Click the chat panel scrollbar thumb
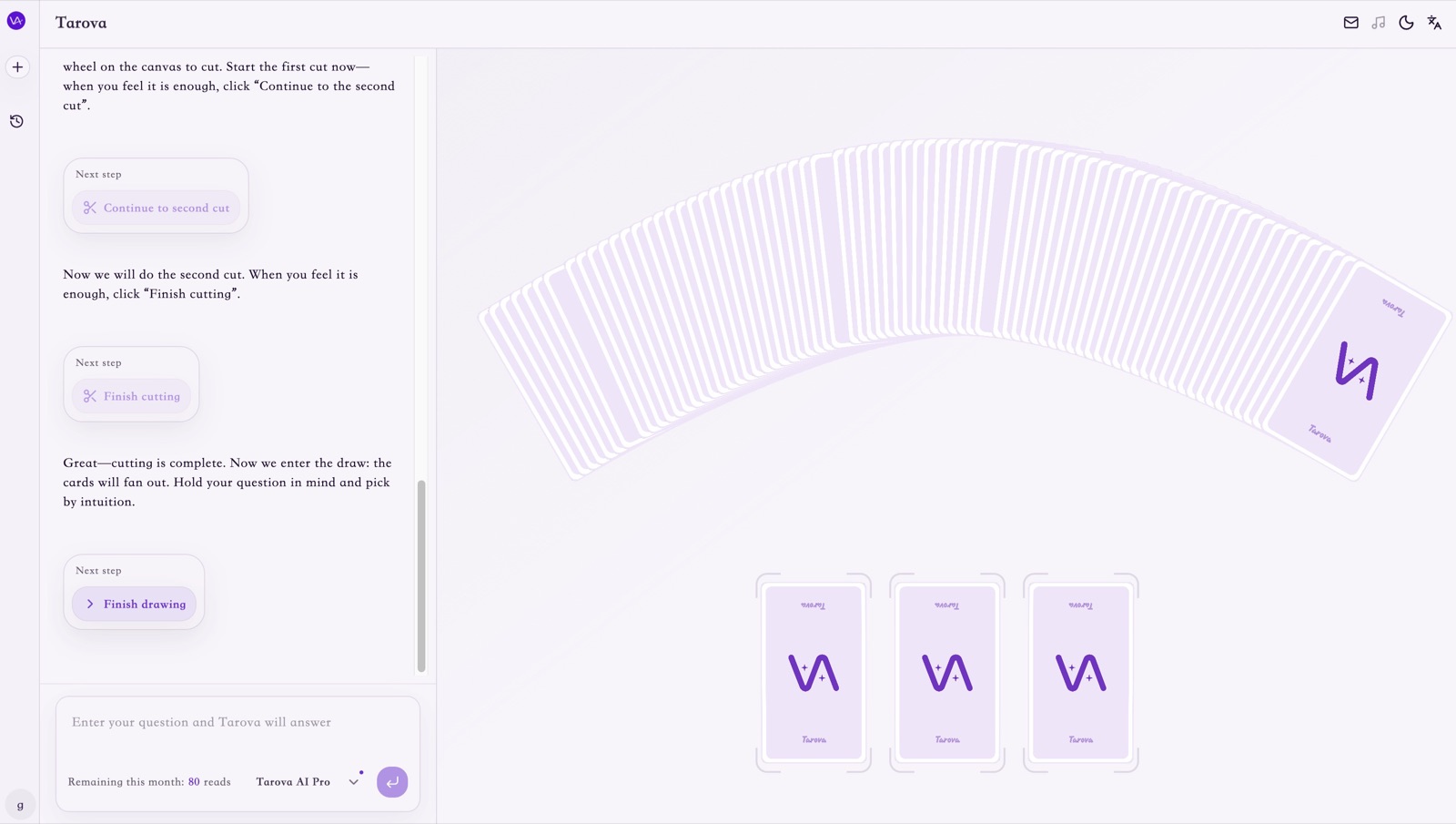This screenshot has width=1456, height=824. tap(421, 575)
